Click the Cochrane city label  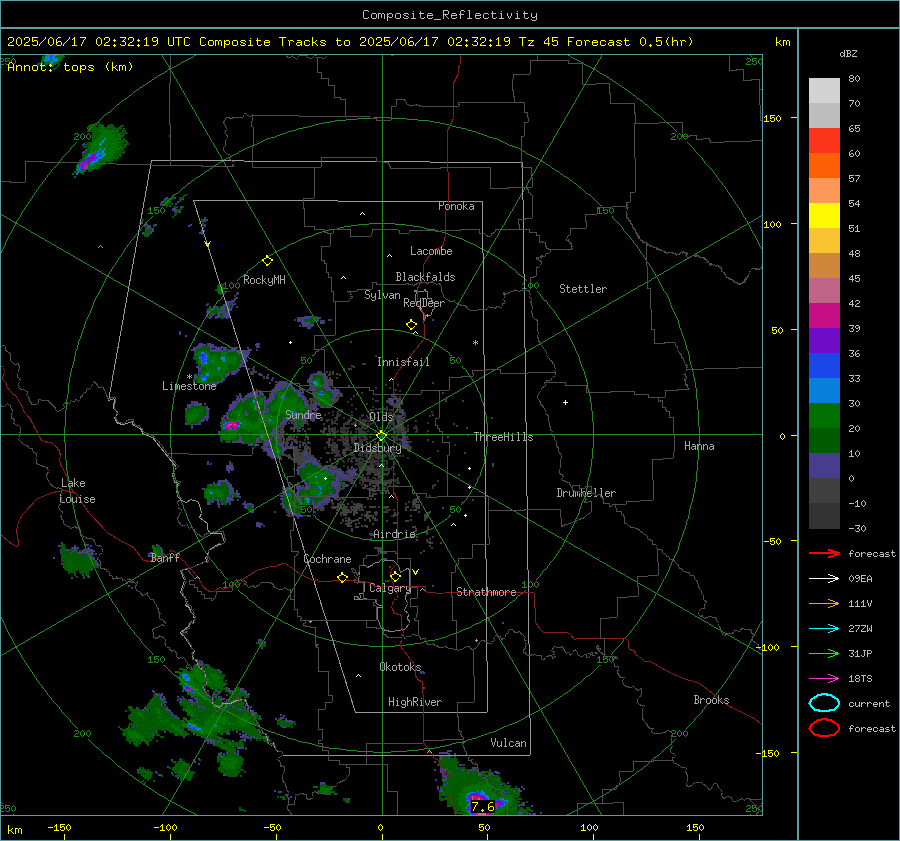click(327, 559)
